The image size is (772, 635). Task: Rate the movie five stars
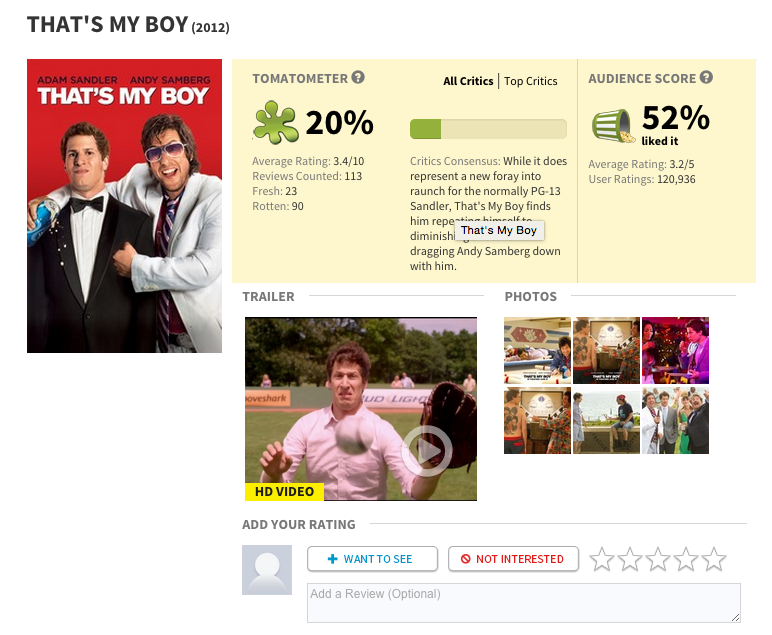click(714, 559)
